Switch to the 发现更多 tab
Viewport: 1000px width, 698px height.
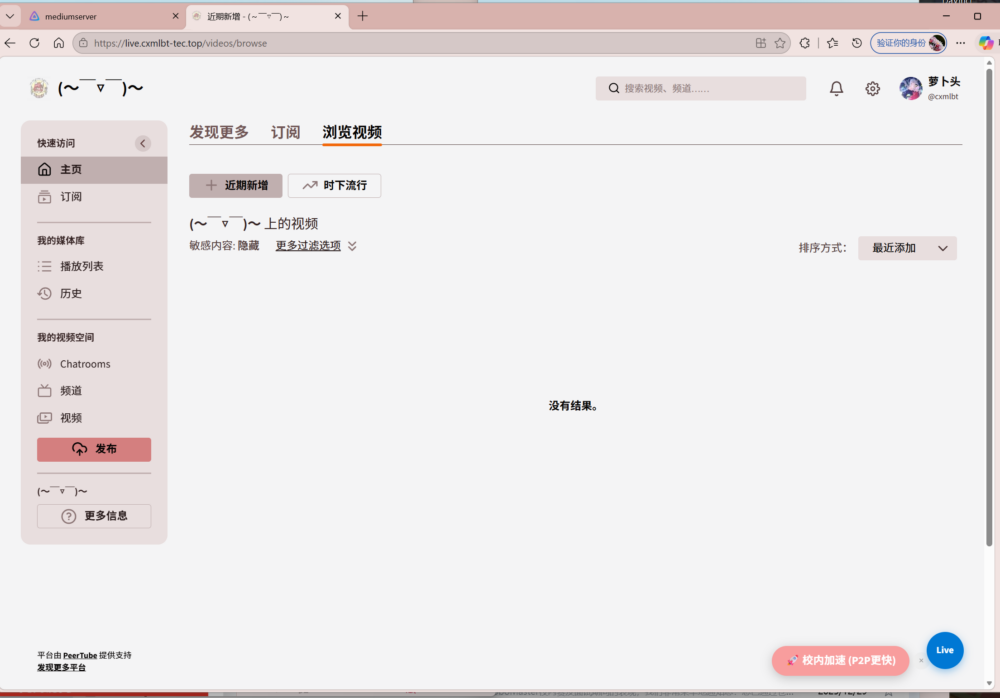pos(219,132)
